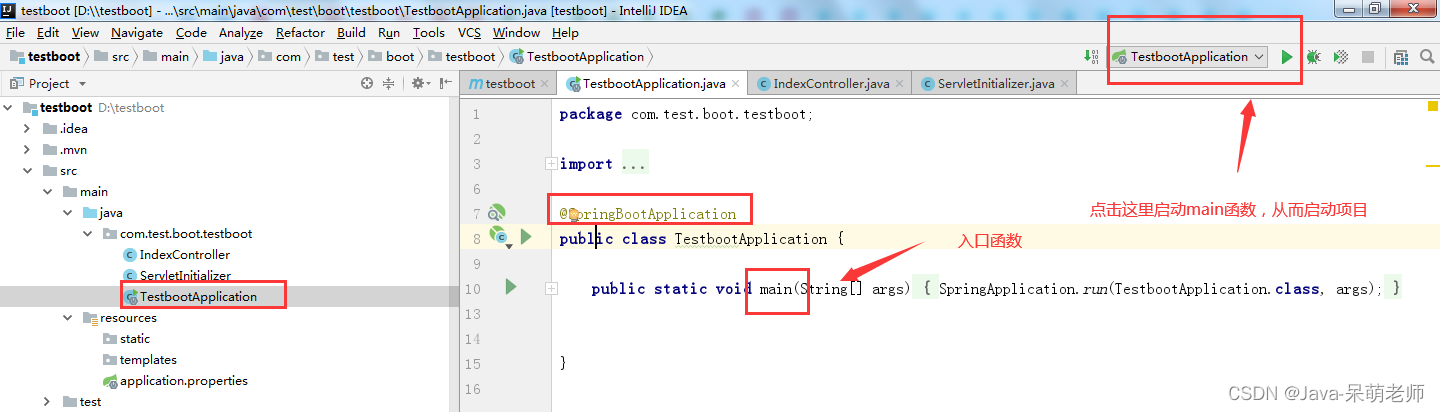Open the Window menu
The image size is (1440, 412).
click(516, 32)
